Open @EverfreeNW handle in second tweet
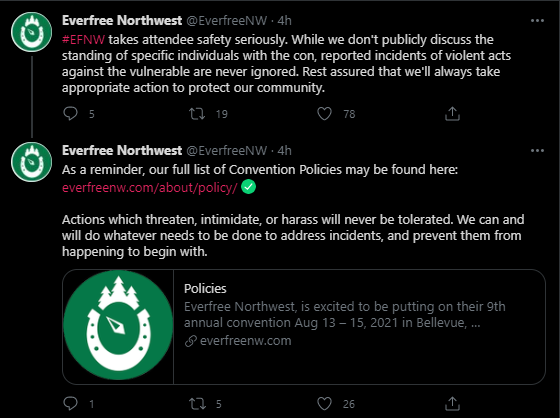This screenshot has width=560, height=418. (227, 151)
